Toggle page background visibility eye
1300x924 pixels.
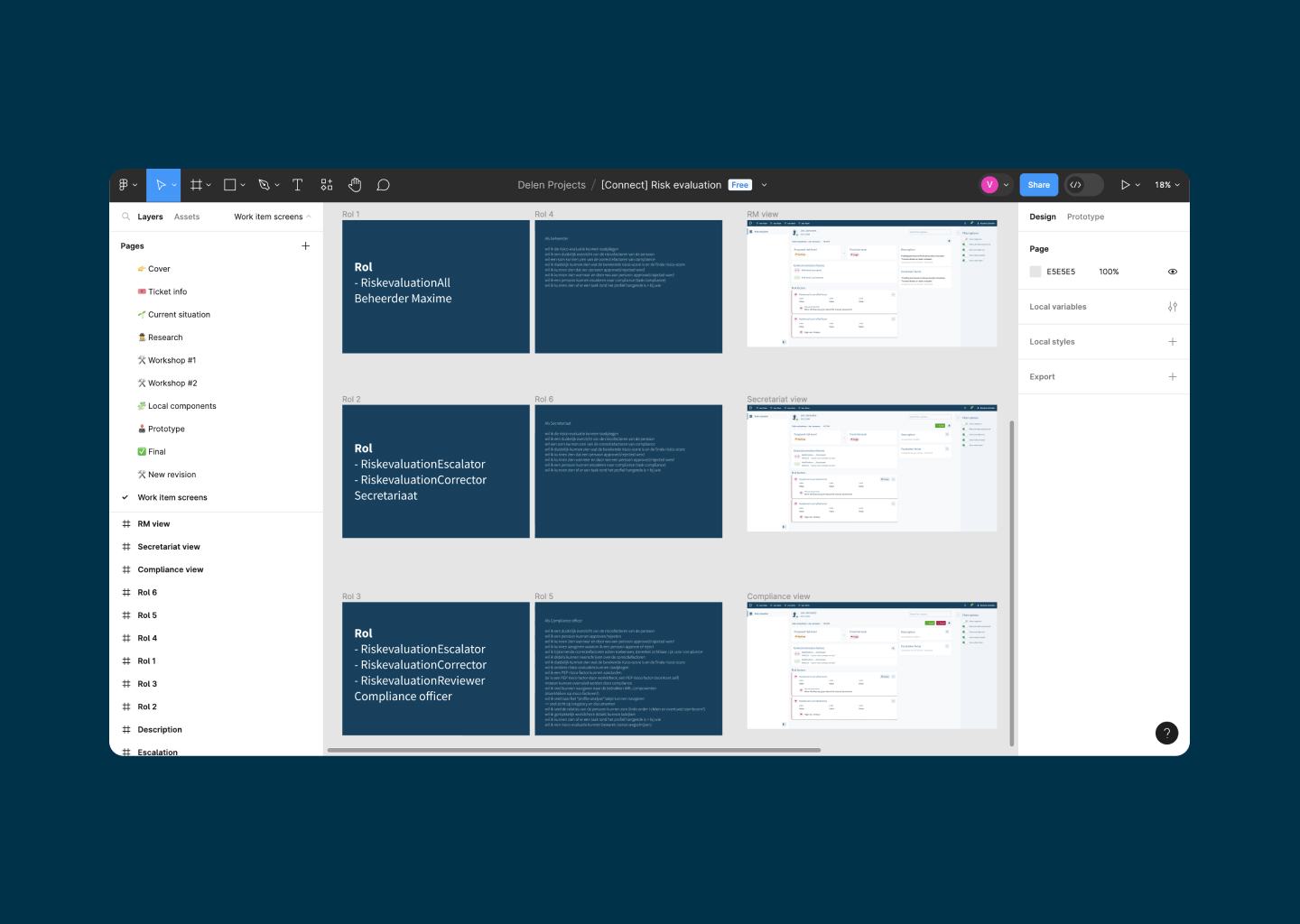point(1172,272)
